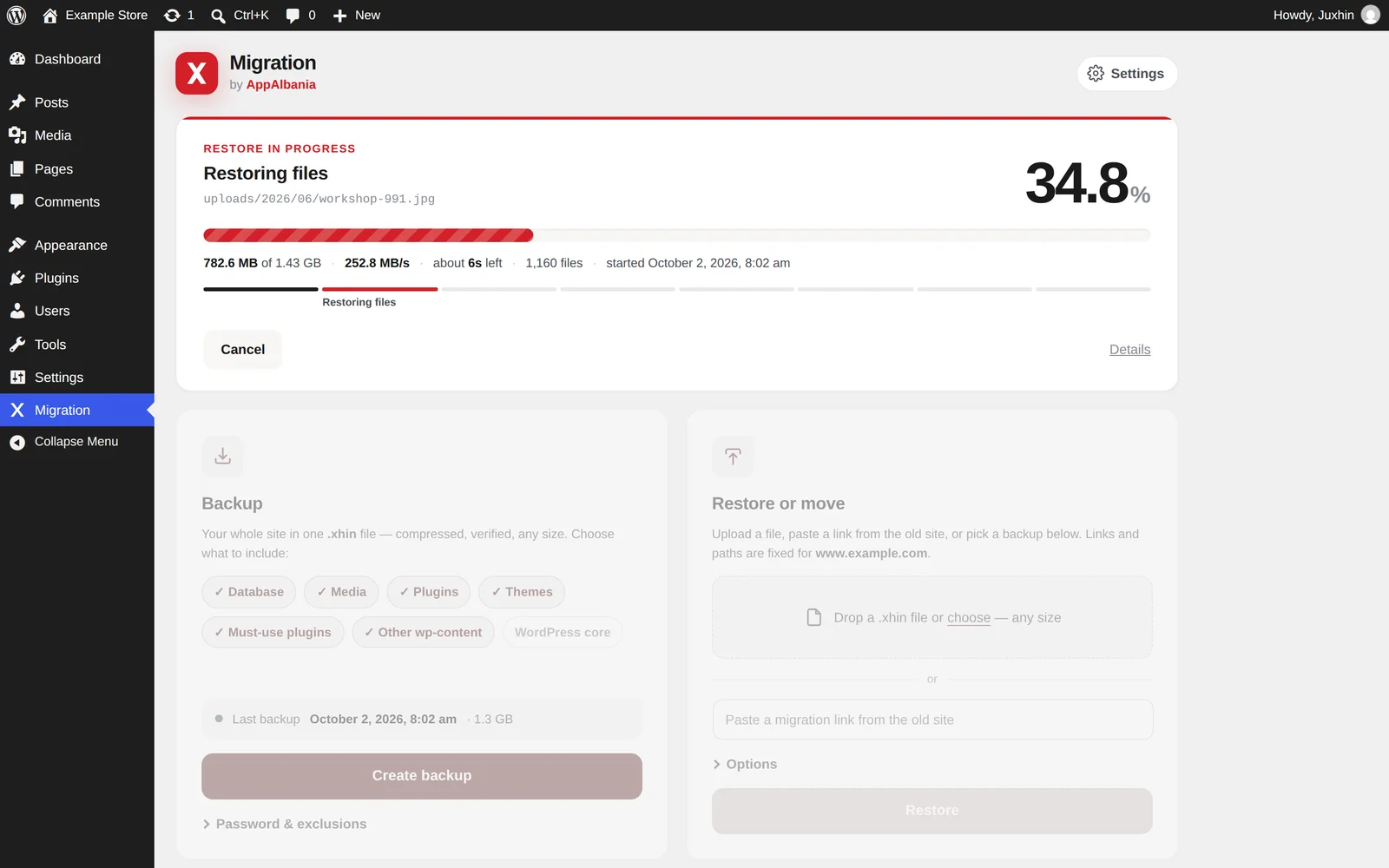Click the Restore button
This screenshot has width=1389, height=868.
click(932, 811)
